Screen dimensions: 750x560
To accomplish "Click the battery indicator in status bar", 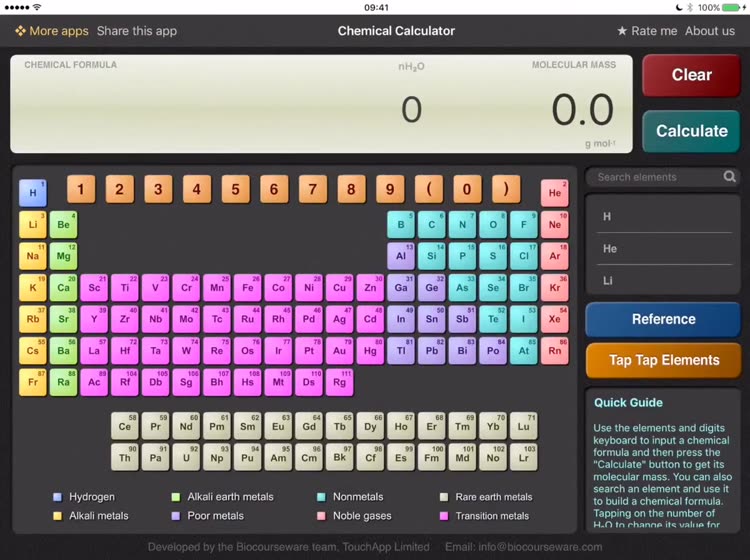I will [731, 8].
